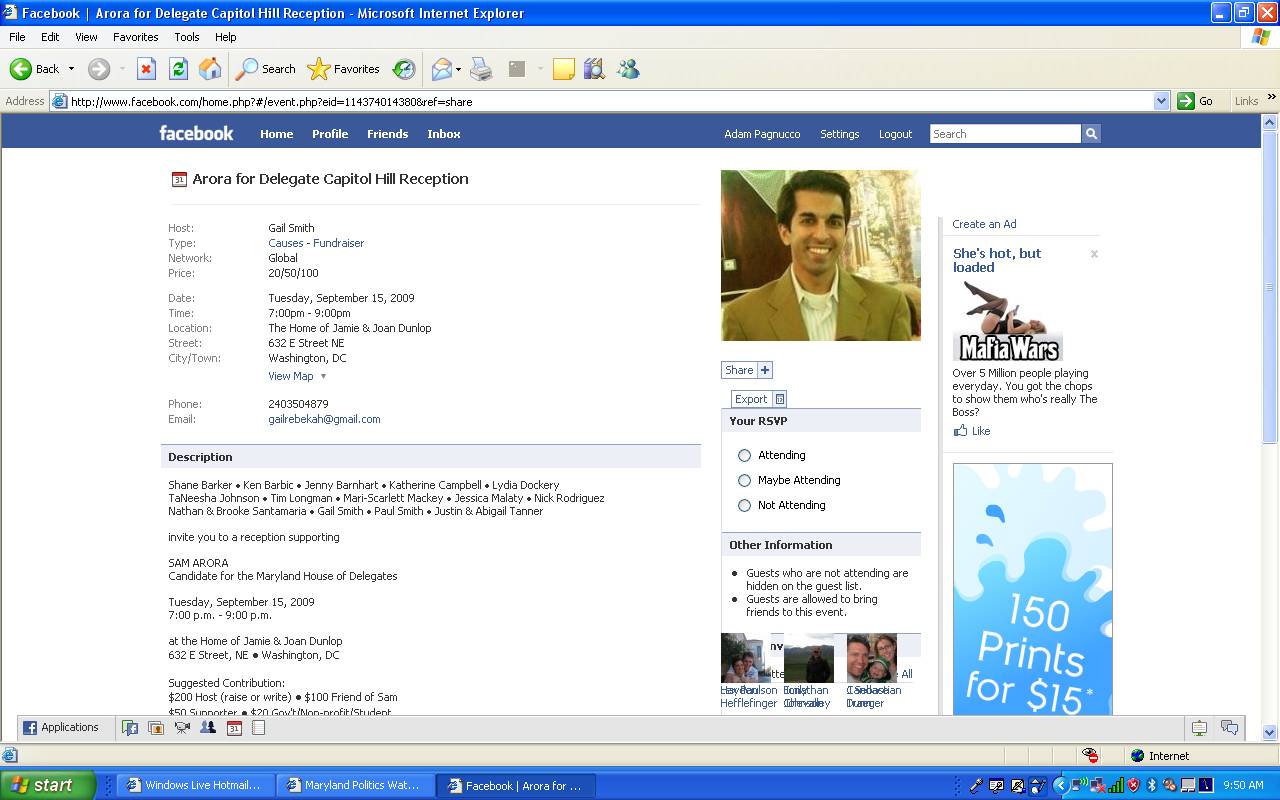1280x800 pixels.
Task: Print the page using the printer icon
Action: pos(481,69)
